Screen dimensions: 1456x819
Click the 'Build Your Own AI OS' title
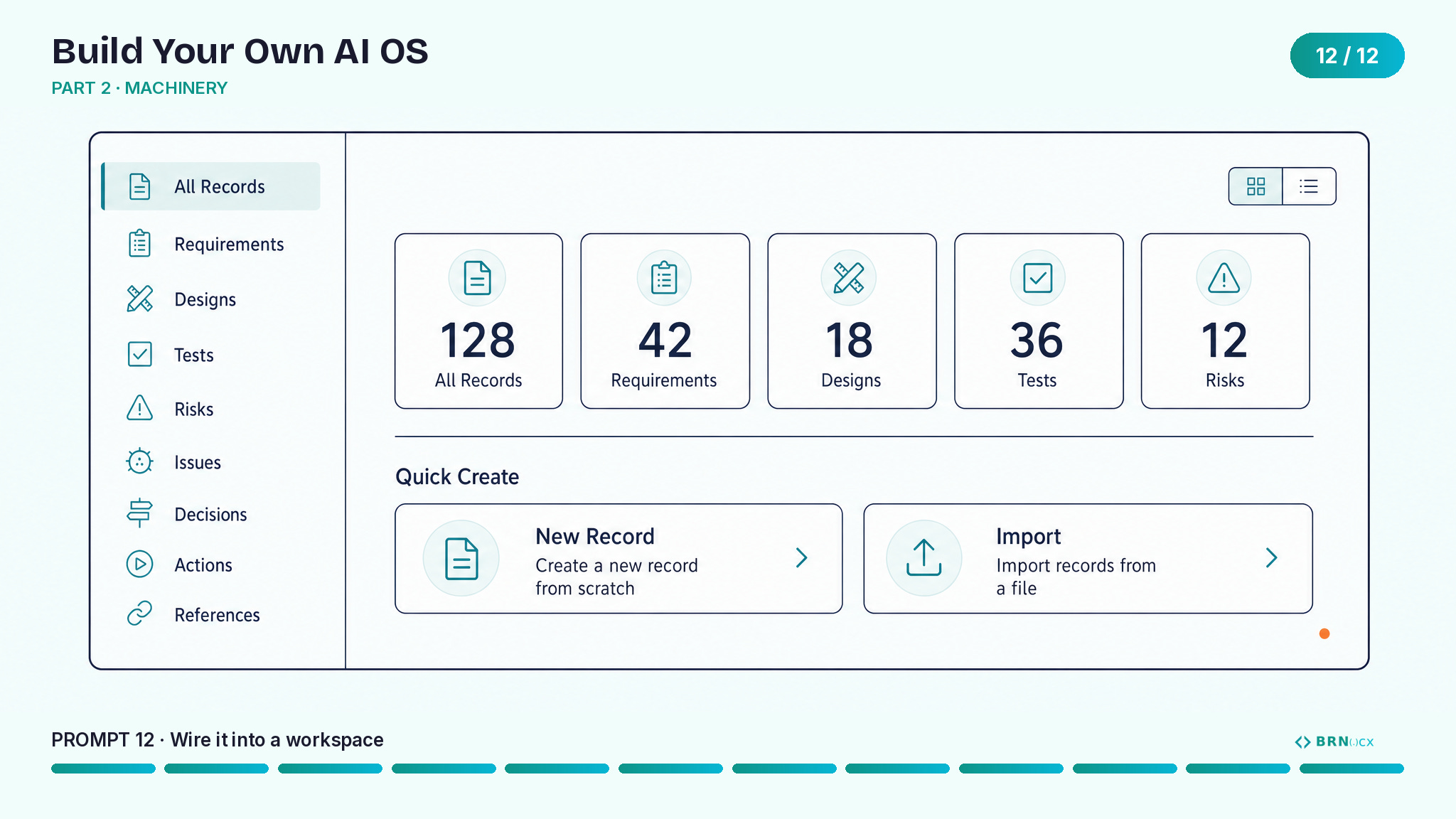click(240, 51)
